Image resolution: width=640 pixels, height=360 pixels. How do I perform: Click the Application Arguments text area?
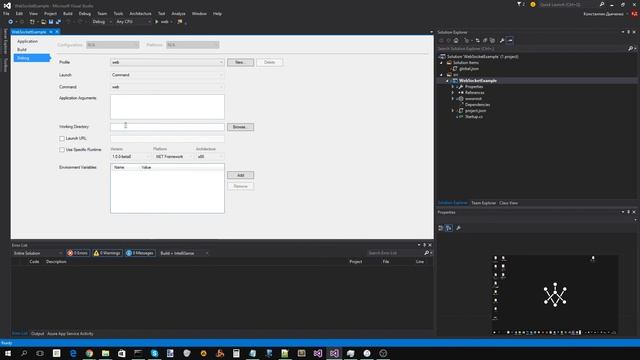click(167, 107)
